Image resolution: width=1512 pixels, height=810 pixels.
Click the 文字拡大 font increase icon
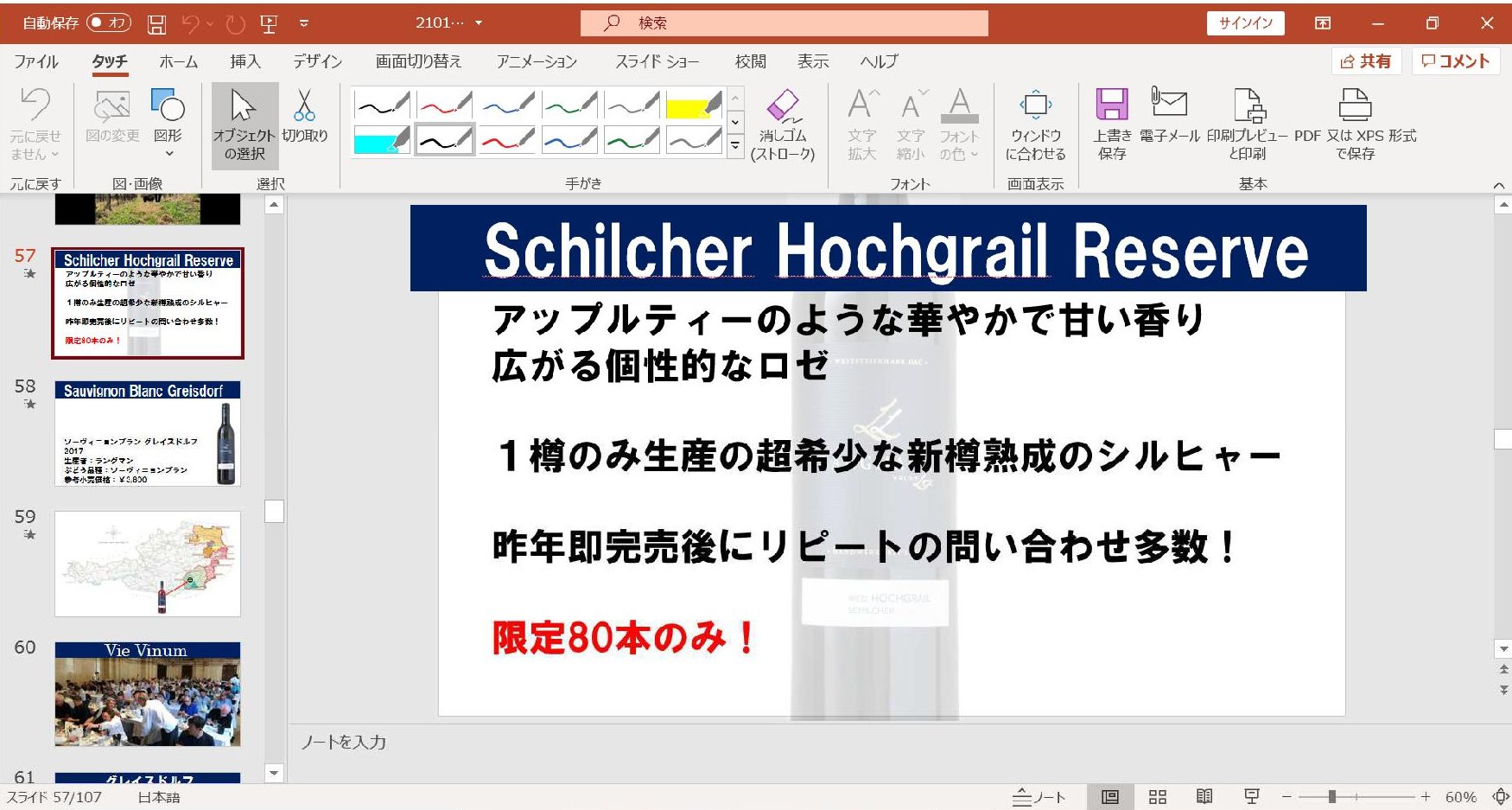(x=861, y=125)
